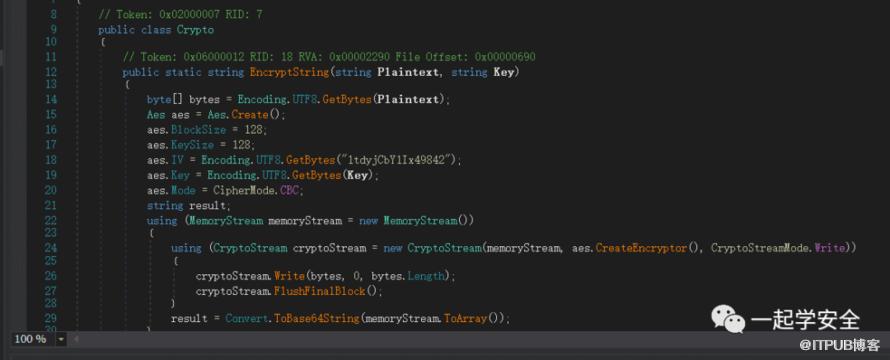Click the EncryptString method name
This screenshot has height=360, width=890.
(x=289, y=72)
